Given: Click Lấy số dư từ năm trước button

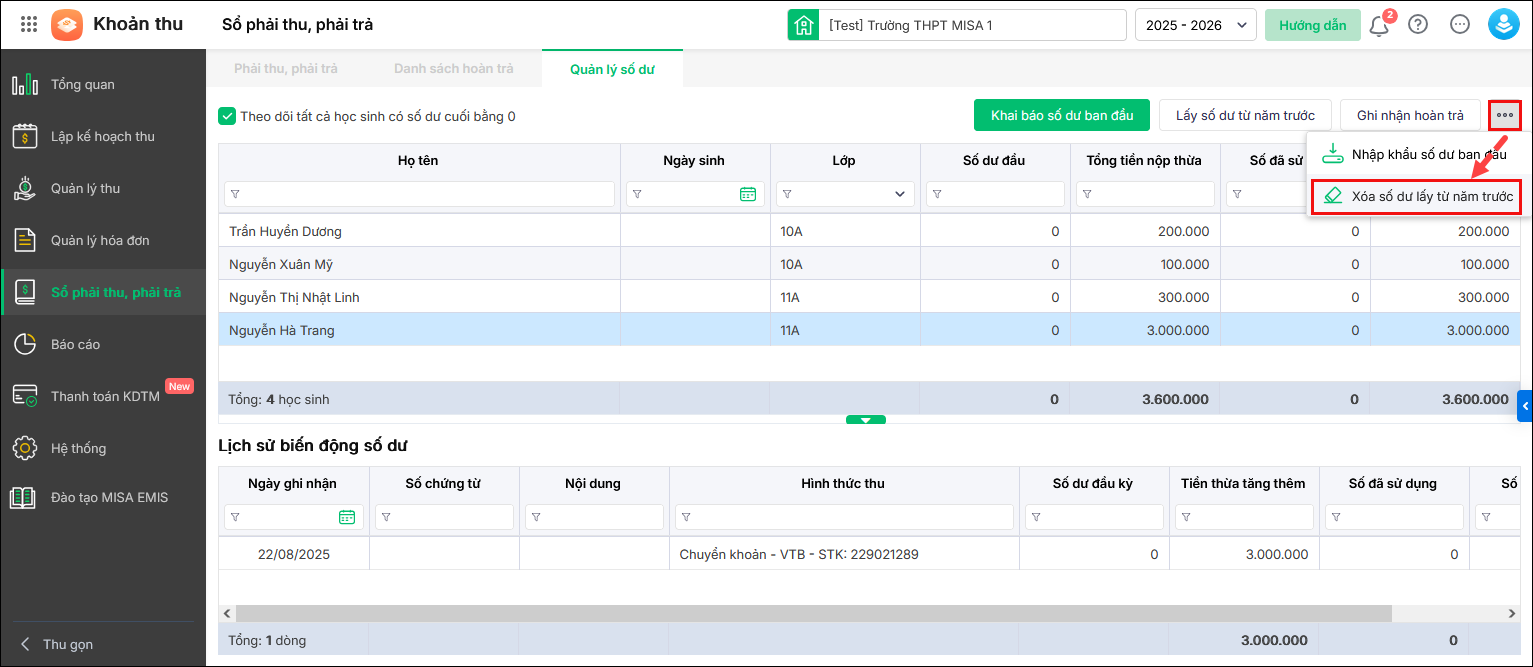Looking at the screenshot, I should [1245, 115].
